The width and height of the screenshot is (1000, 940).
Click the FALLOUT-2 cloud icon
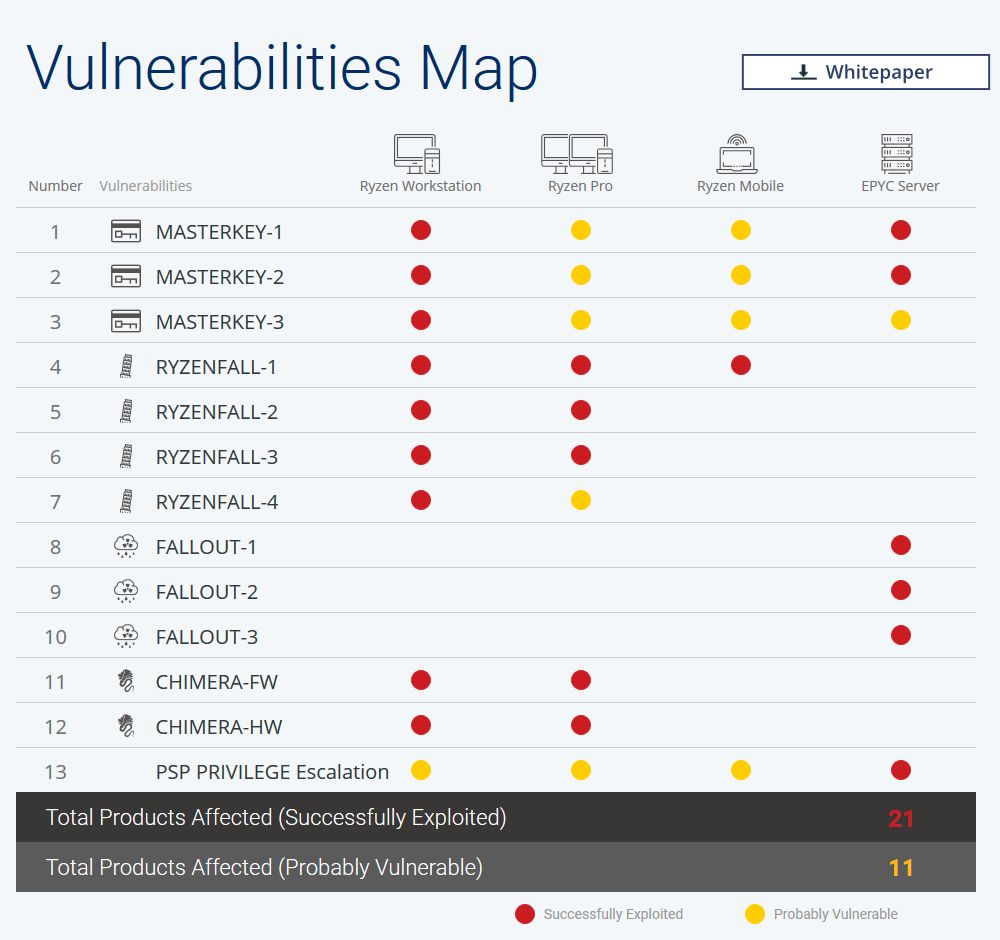click(x=126, y=591)
